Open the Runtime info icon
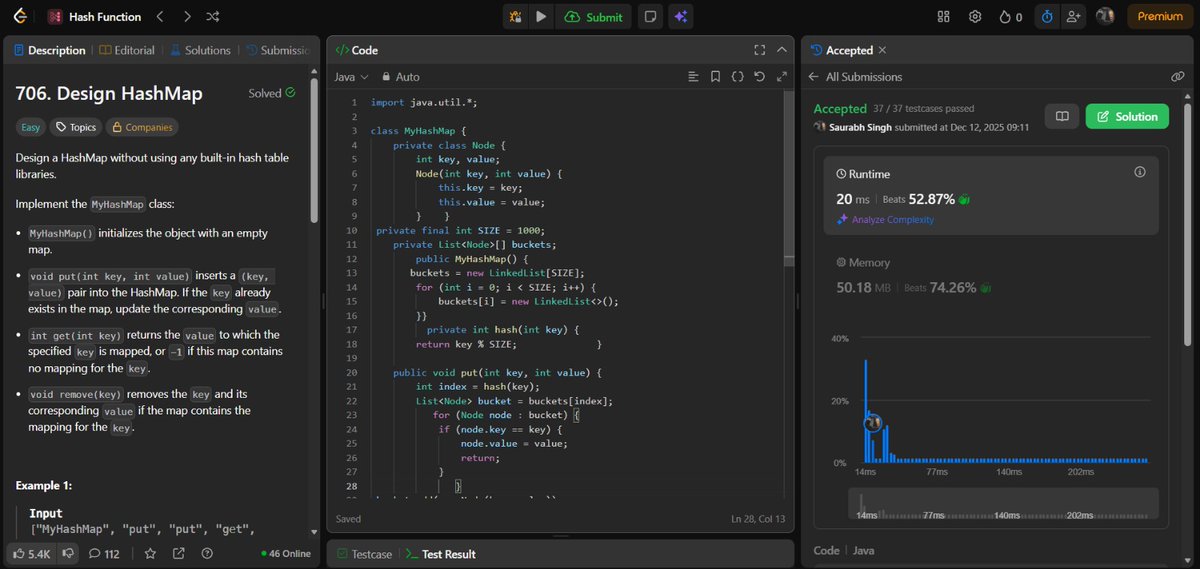The width and height of the screenshot is (1200, 569). 1140,173
